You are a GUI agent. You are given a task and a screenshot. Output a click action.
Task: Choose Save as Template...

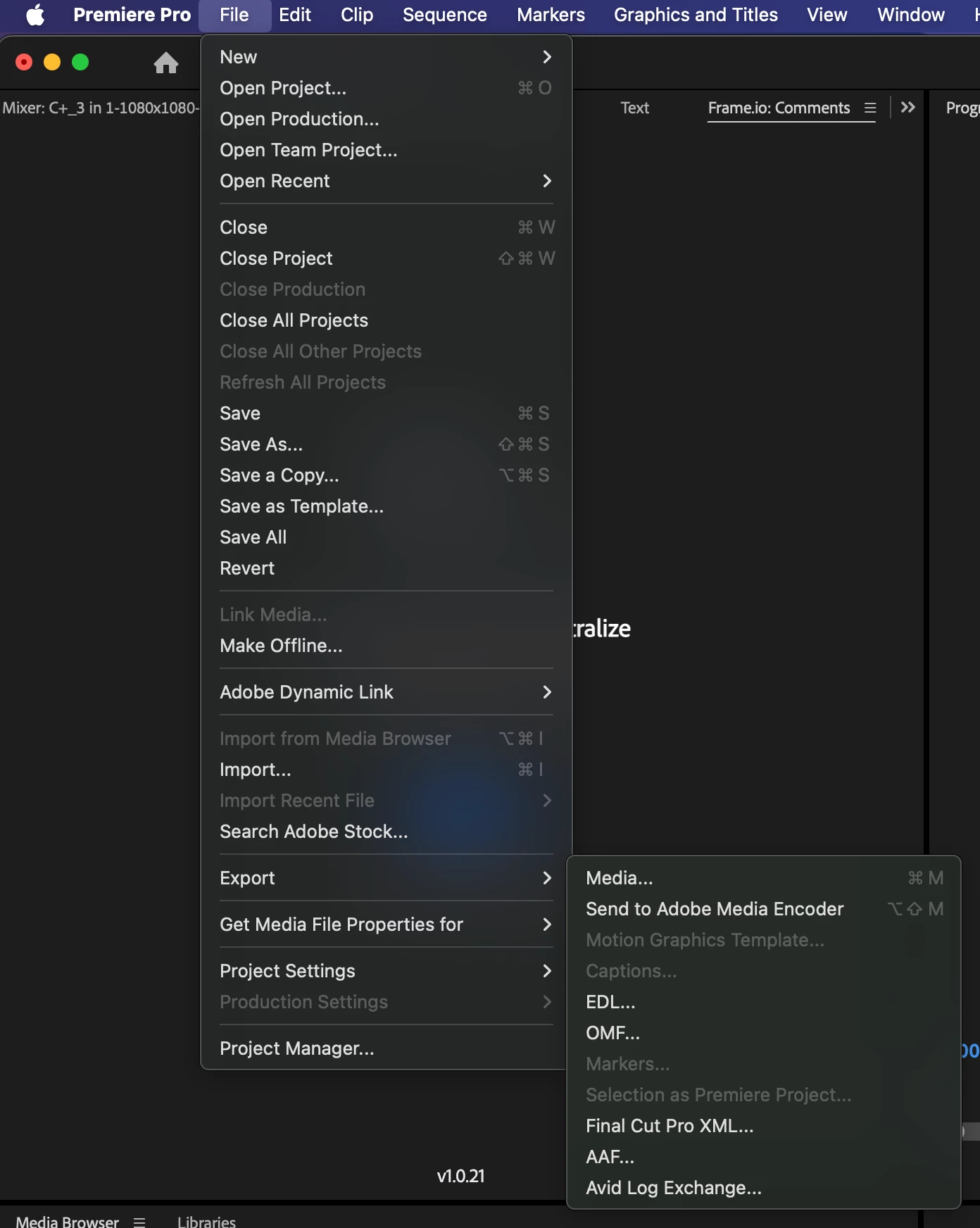[x=386, y=506]
